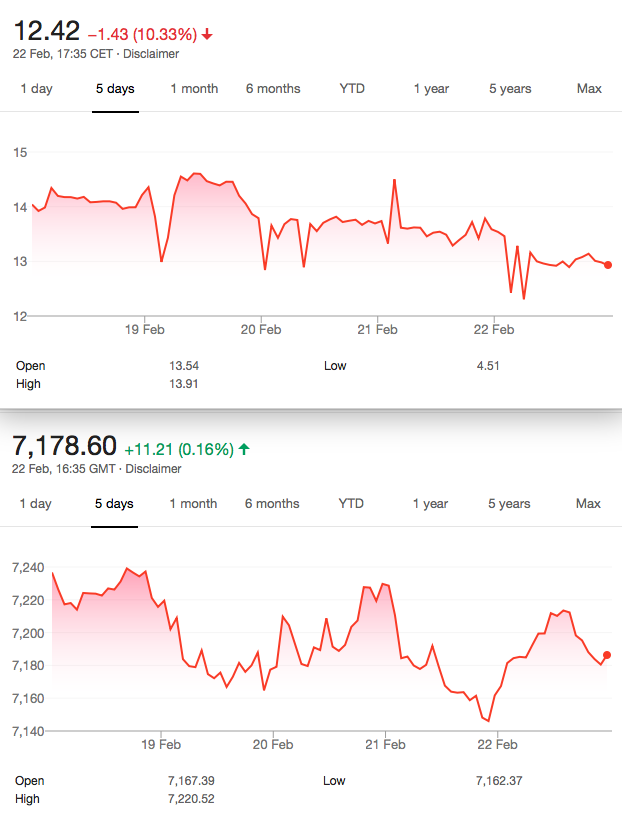Image resolution: width=622 pixels, height=813 pixels.
Task: Select the 1 month tab in top chart
Action: tap(194, 89)
